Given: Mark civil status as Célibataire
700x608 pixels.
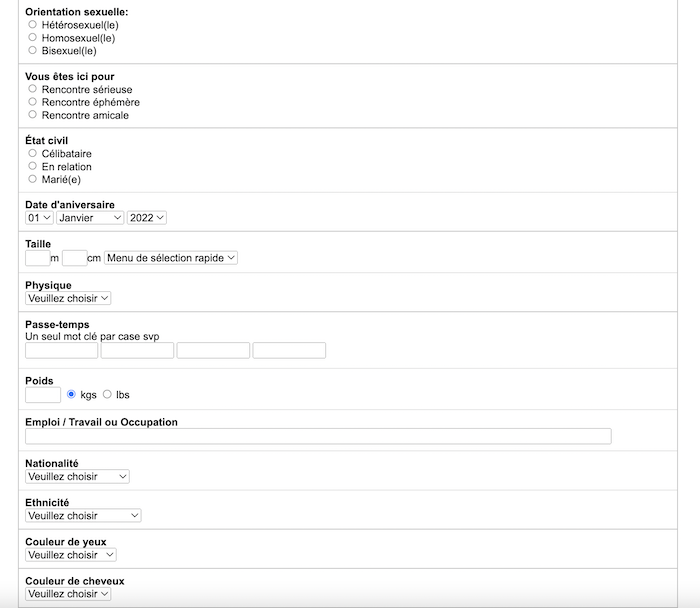Looking at the screenshot, I should (x=32, y=153).
